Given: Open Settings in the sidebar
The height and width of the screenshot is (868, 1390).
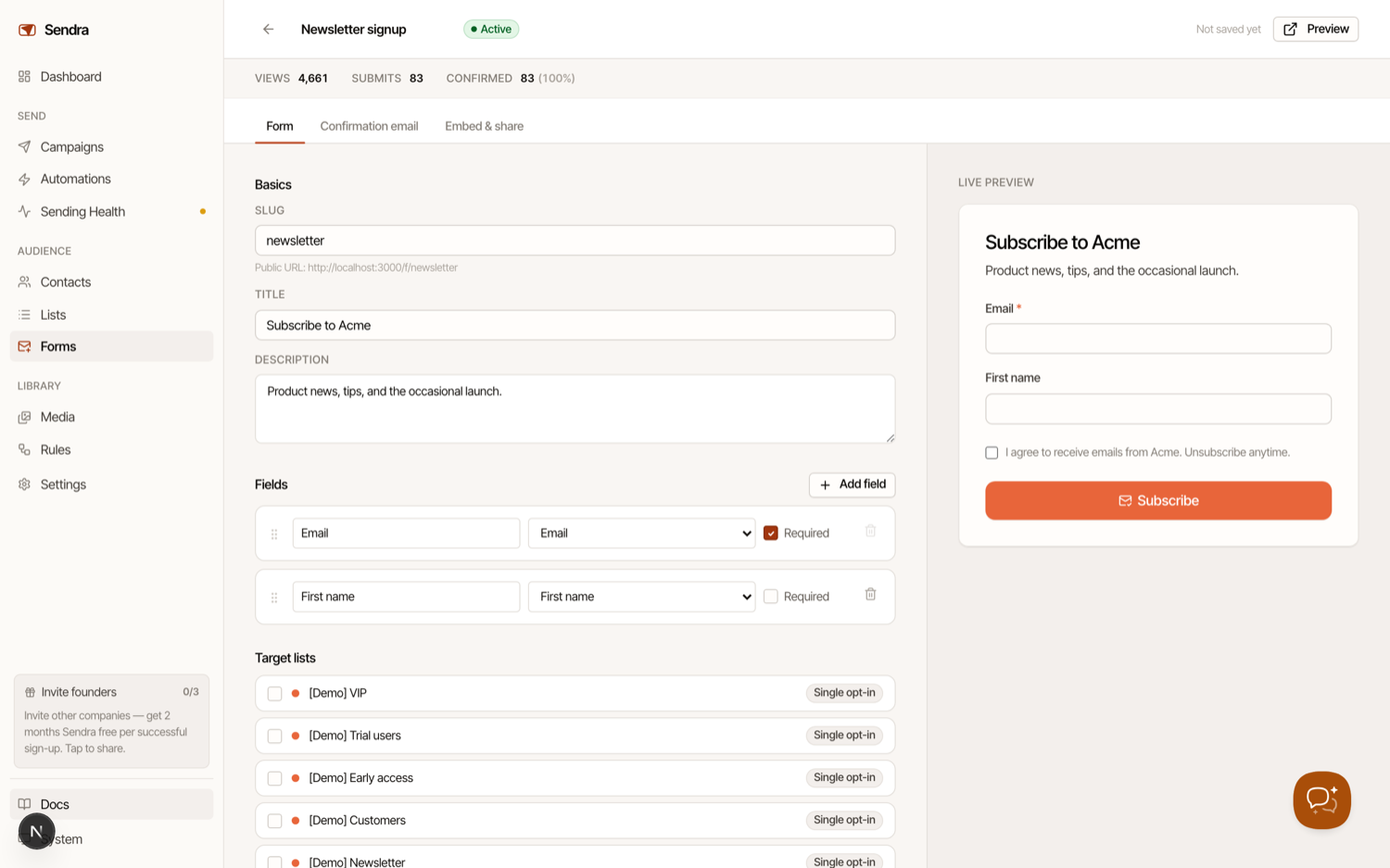Looking at the screenshot, I should (111, 484).
